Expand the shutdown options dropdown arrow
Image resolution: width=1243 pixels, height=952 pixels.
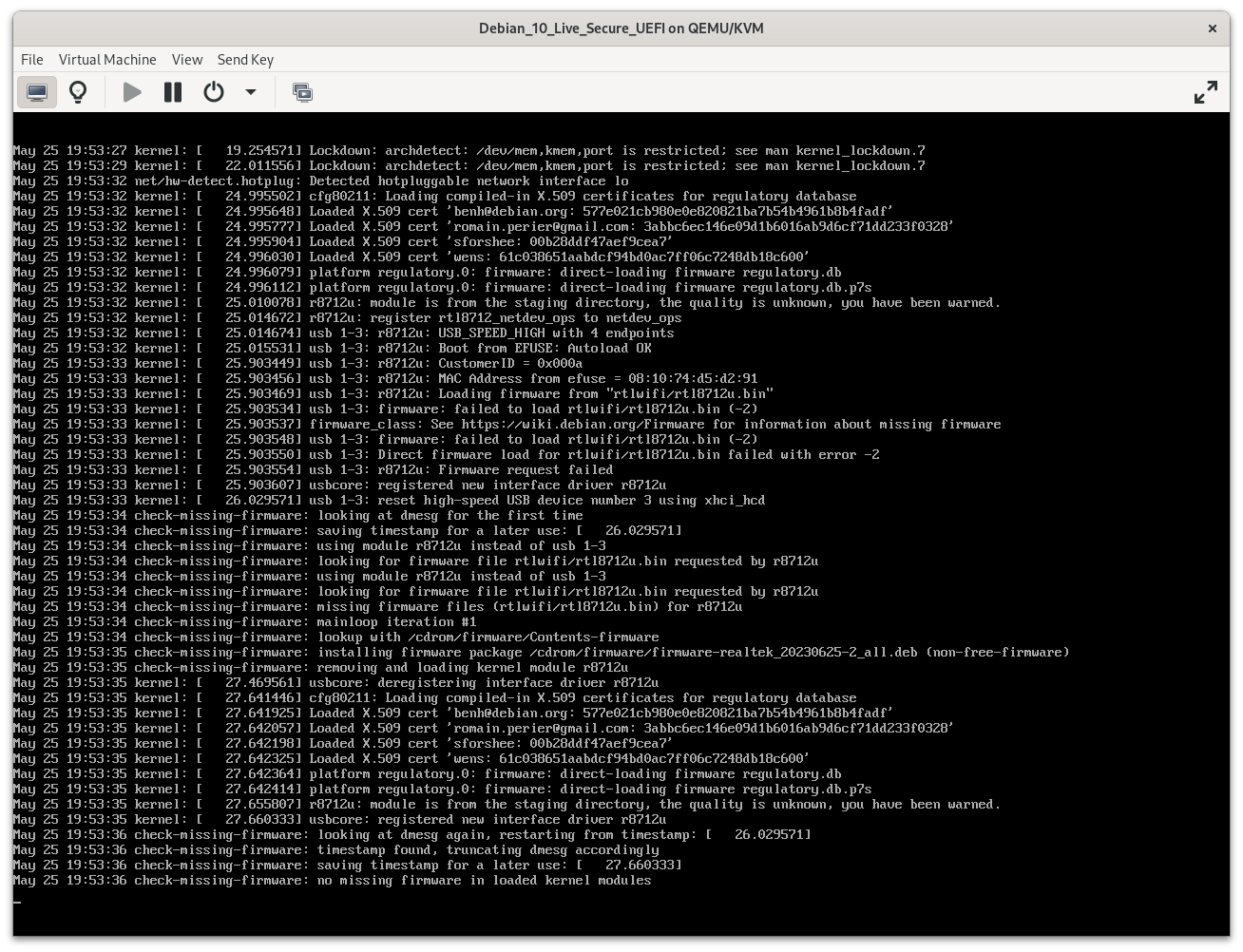(251, 92)
